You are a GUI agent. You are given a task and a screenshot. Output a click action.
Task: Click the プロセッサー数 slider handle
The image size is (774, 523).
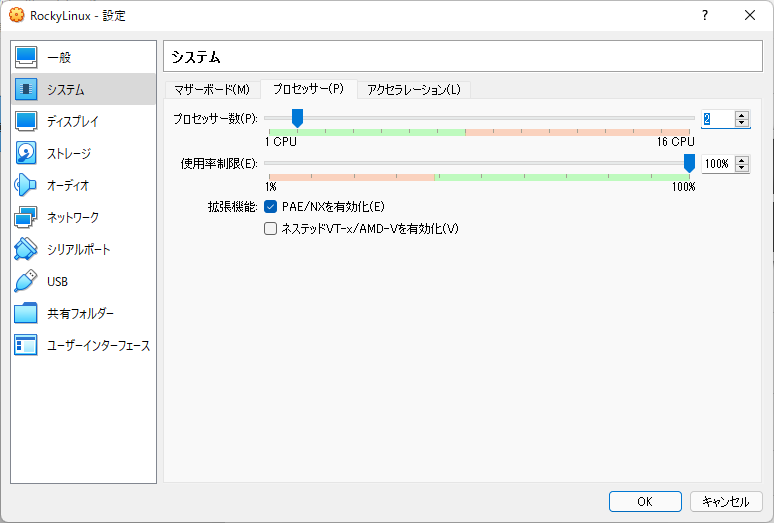[x=297, y=118]
